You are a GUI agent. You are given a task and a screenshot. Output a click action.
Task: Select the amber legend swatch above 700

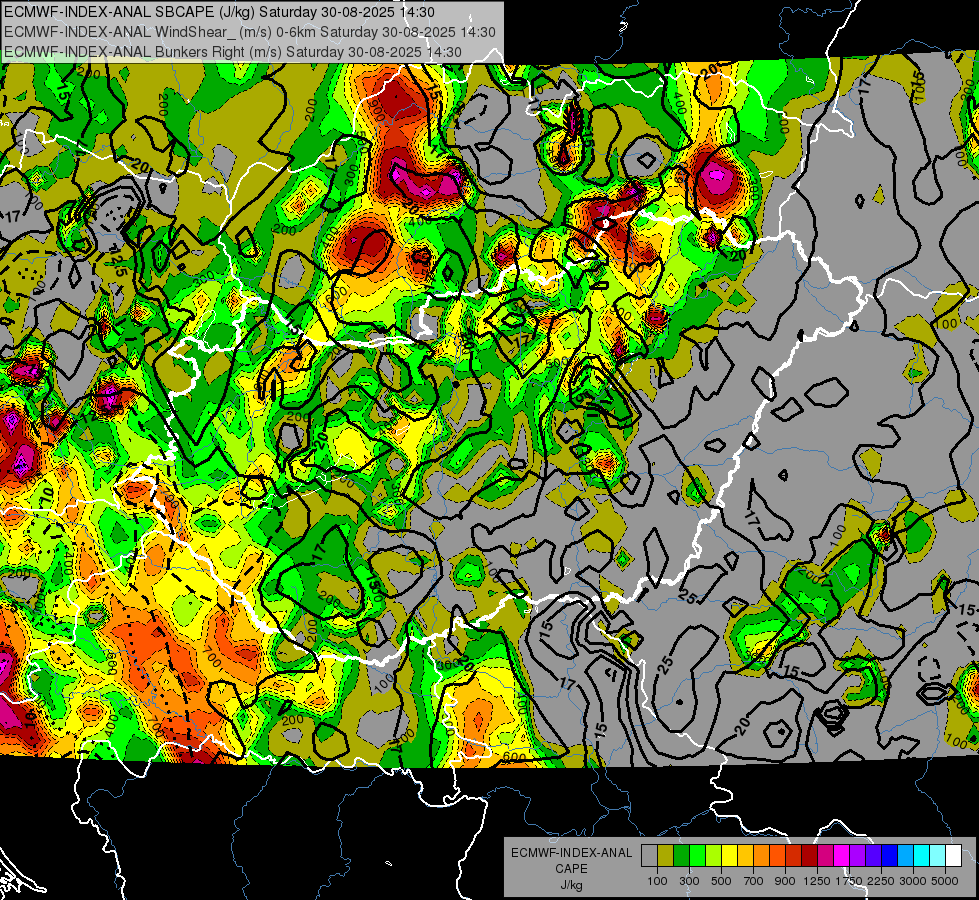pyautogui.click(x=745, y=856)
